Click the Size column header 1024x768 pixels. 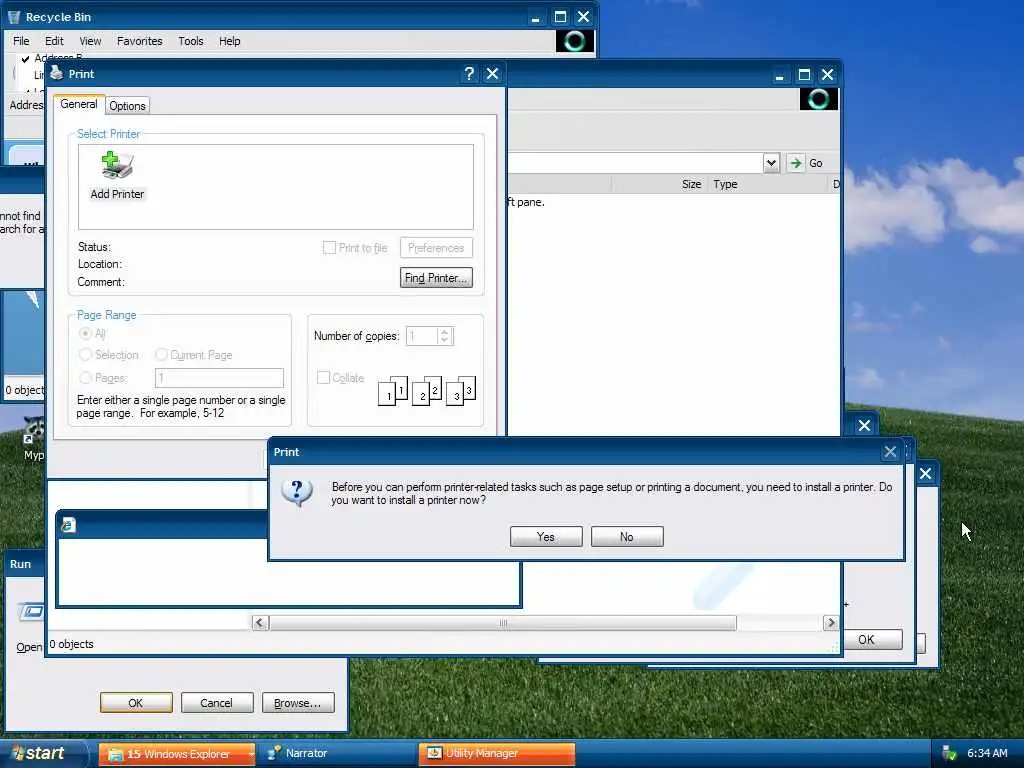[x=658, y=184]
